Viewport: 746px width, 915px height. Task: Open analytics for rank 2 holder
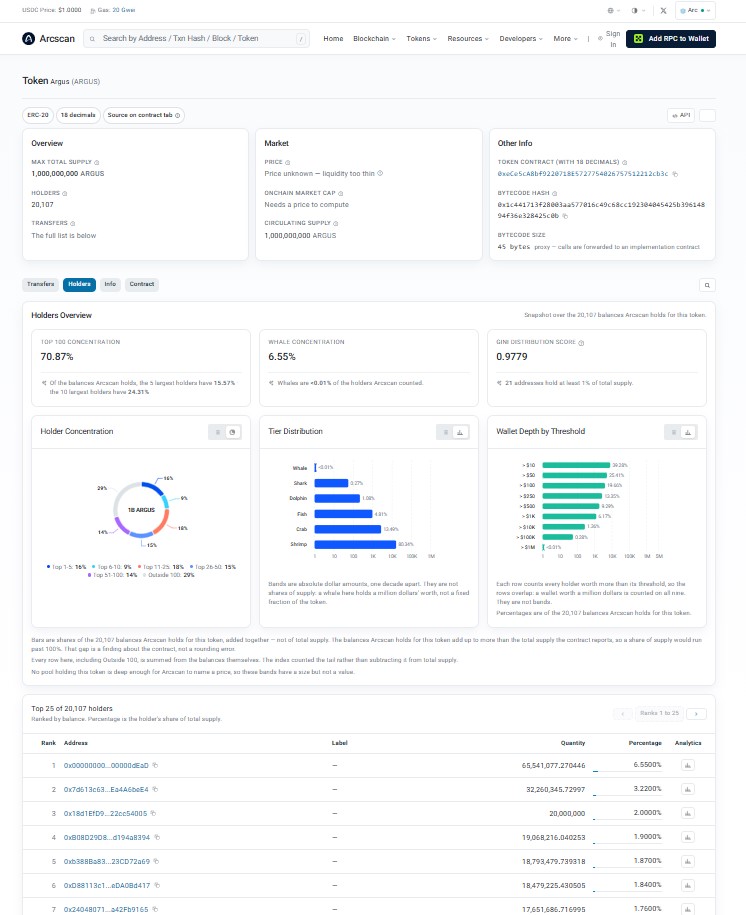click(688, 789)
